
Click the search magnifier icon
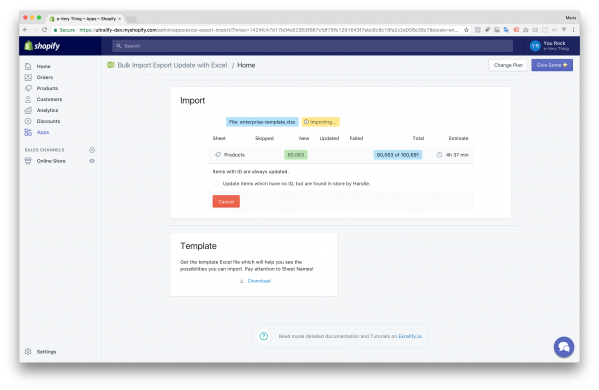[119, 46]
